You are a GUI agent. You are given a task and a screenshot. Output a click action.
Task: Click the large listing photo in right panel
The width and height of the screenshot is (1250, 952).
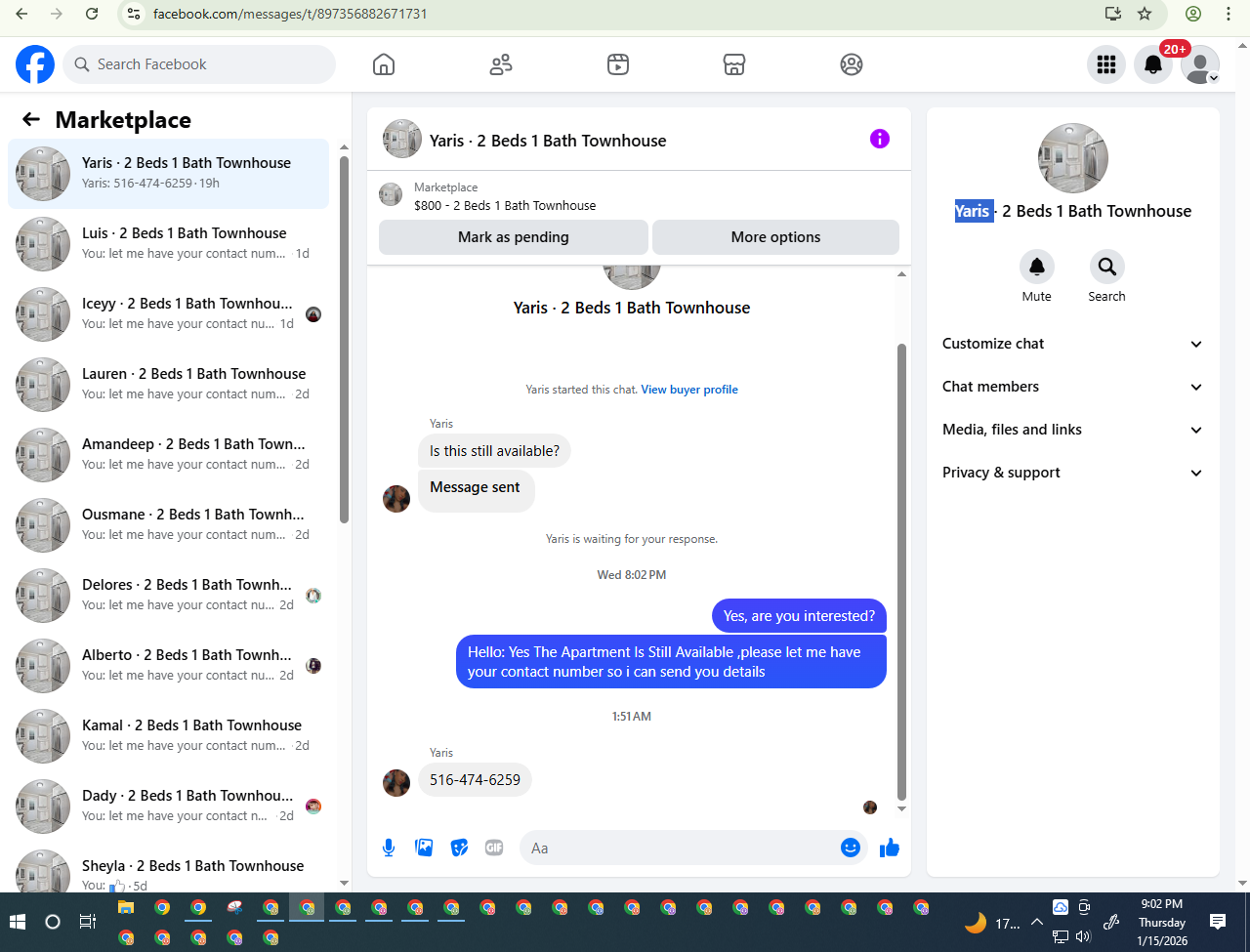[x=1073, y=158]
